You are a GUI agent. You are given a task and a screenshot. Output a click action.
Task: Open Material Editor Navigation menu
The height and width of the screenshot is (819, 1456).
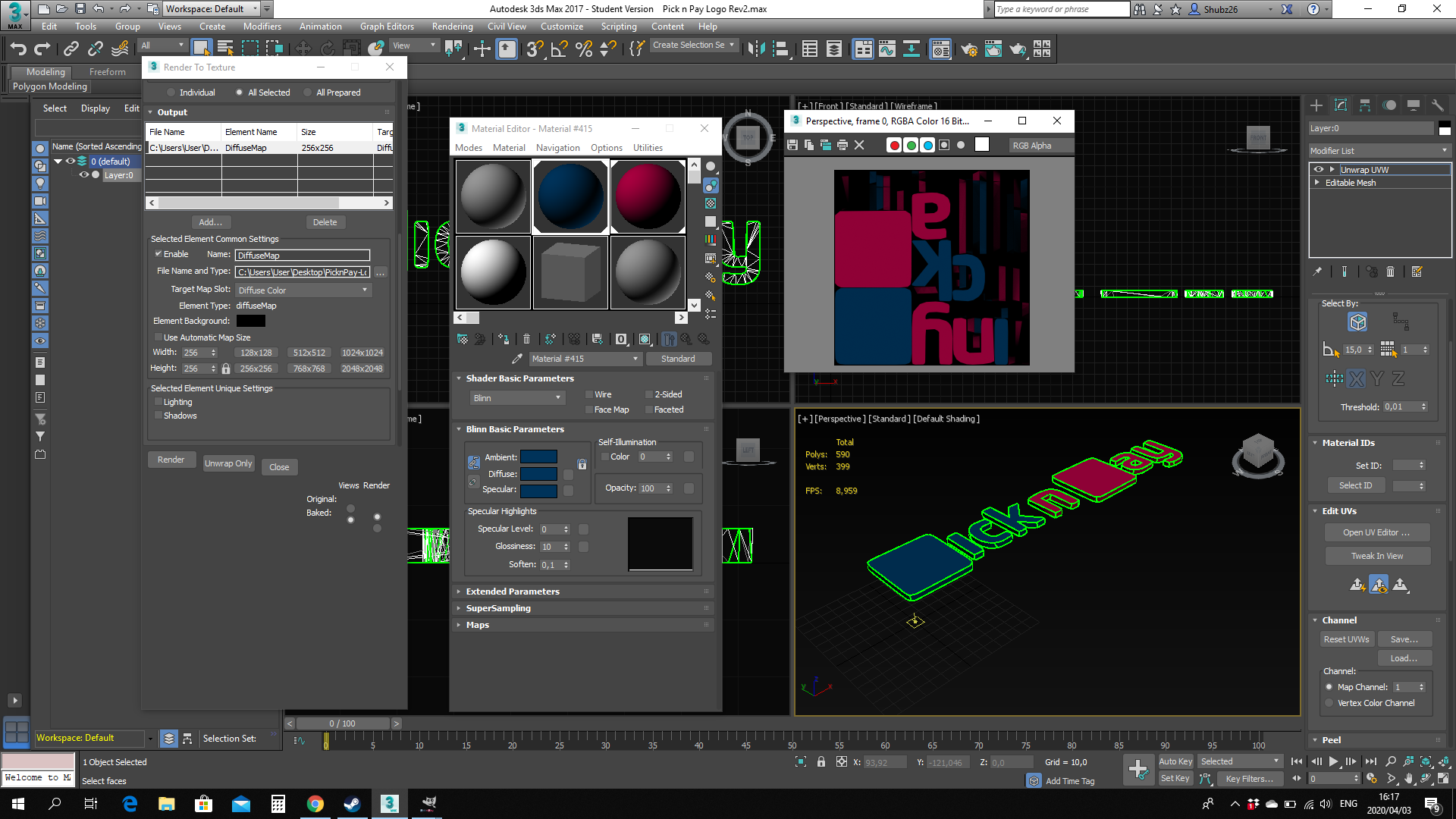(x=557, y=148)
